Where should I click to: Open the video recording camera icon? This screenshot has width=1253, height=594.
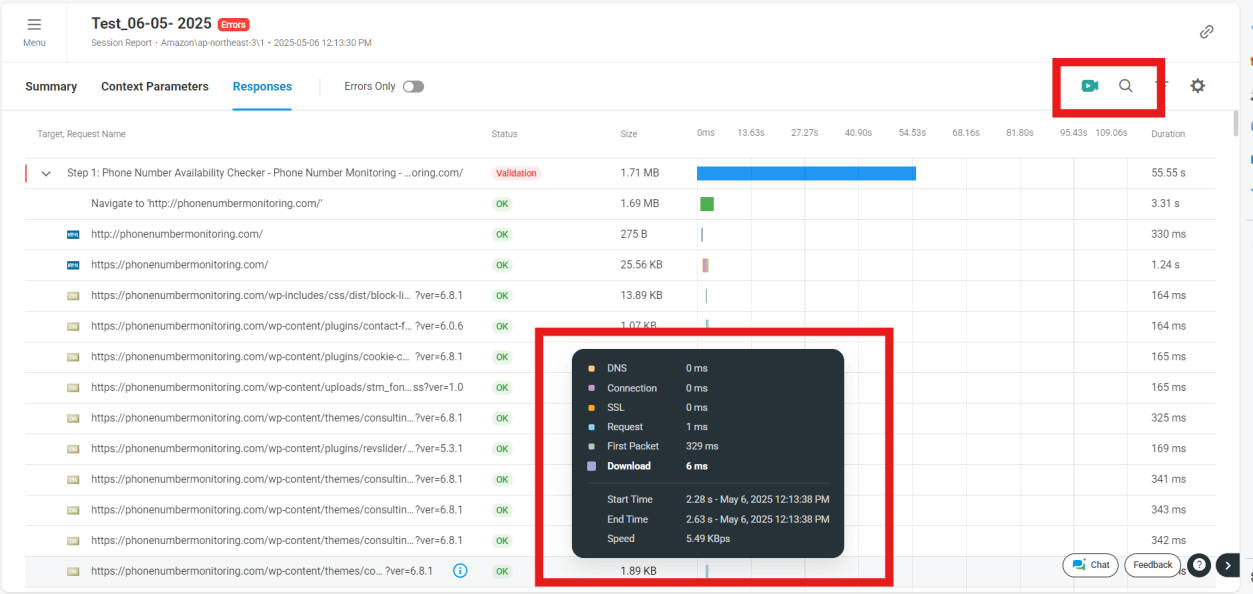pos(1090,86)
